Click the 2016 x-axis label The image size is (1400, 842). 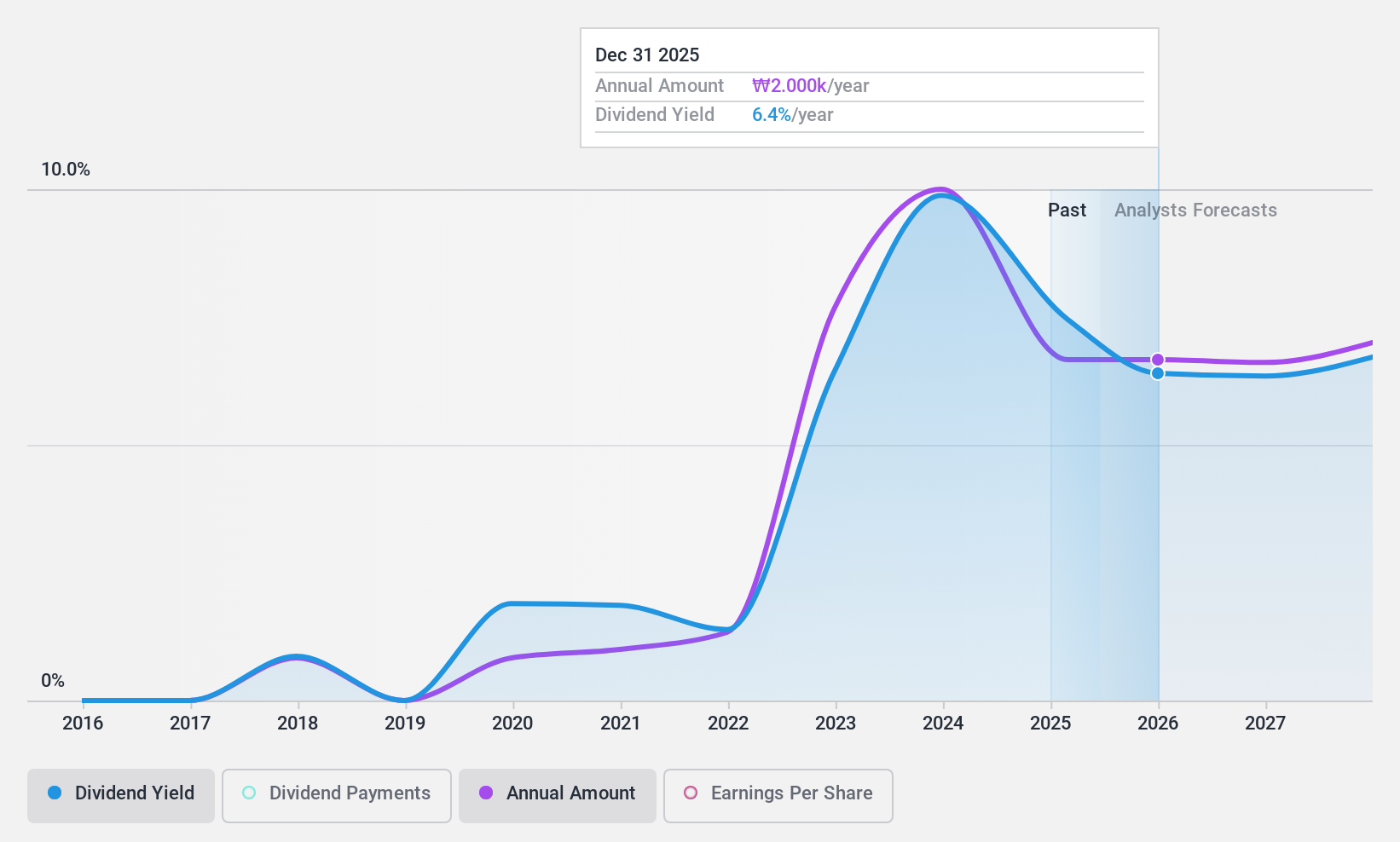(83, 724)
